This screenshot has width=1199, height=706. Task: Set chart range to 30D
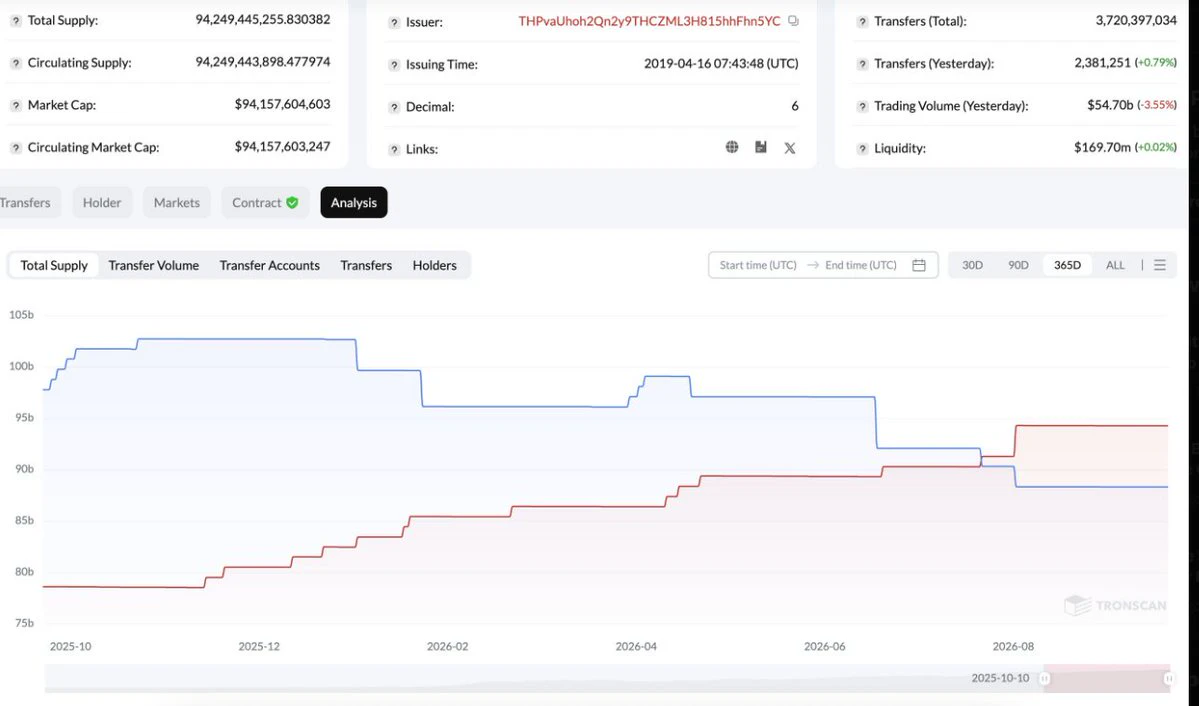973,265
